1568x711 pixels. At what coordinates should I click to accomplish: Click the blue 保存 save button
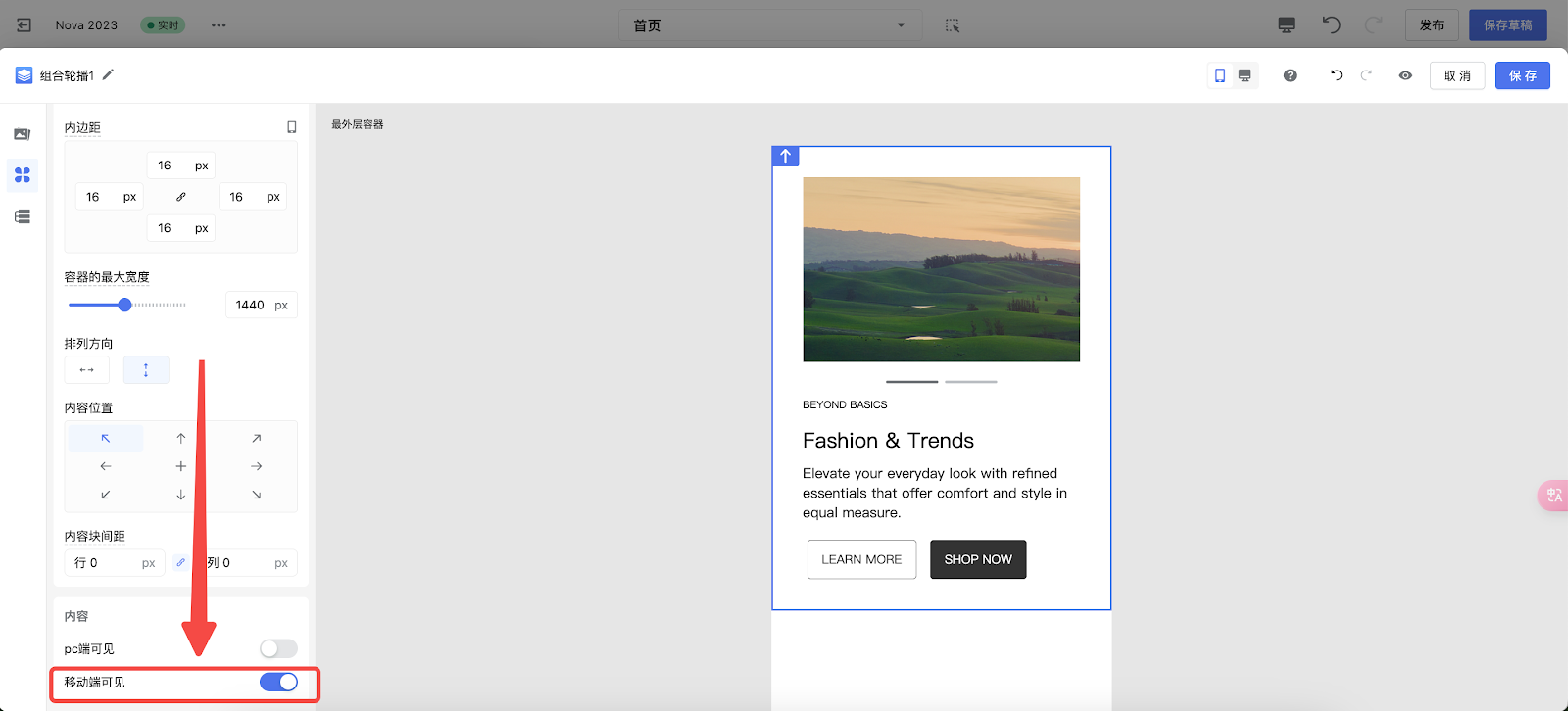click(1522, 75)
